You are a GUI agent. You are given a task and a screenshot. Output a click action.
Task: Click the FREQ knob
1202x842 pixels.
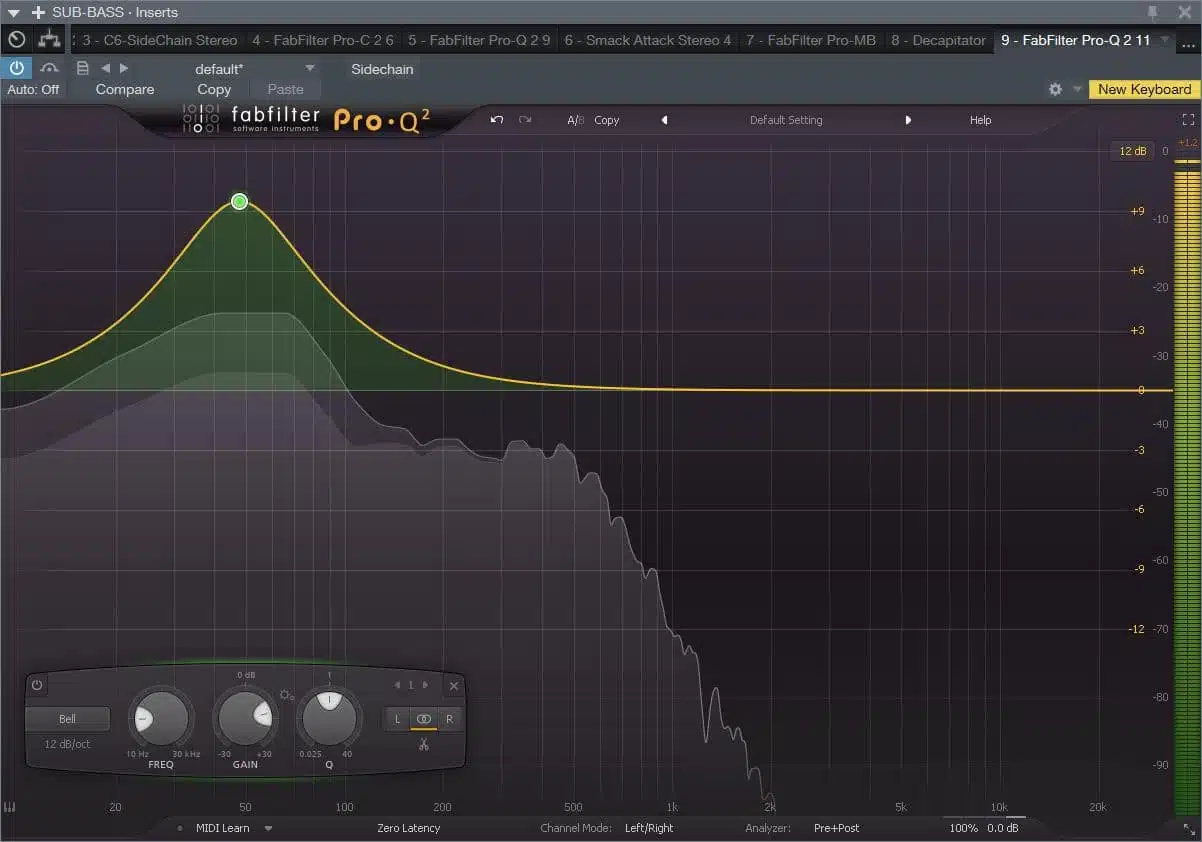(160, 717)
